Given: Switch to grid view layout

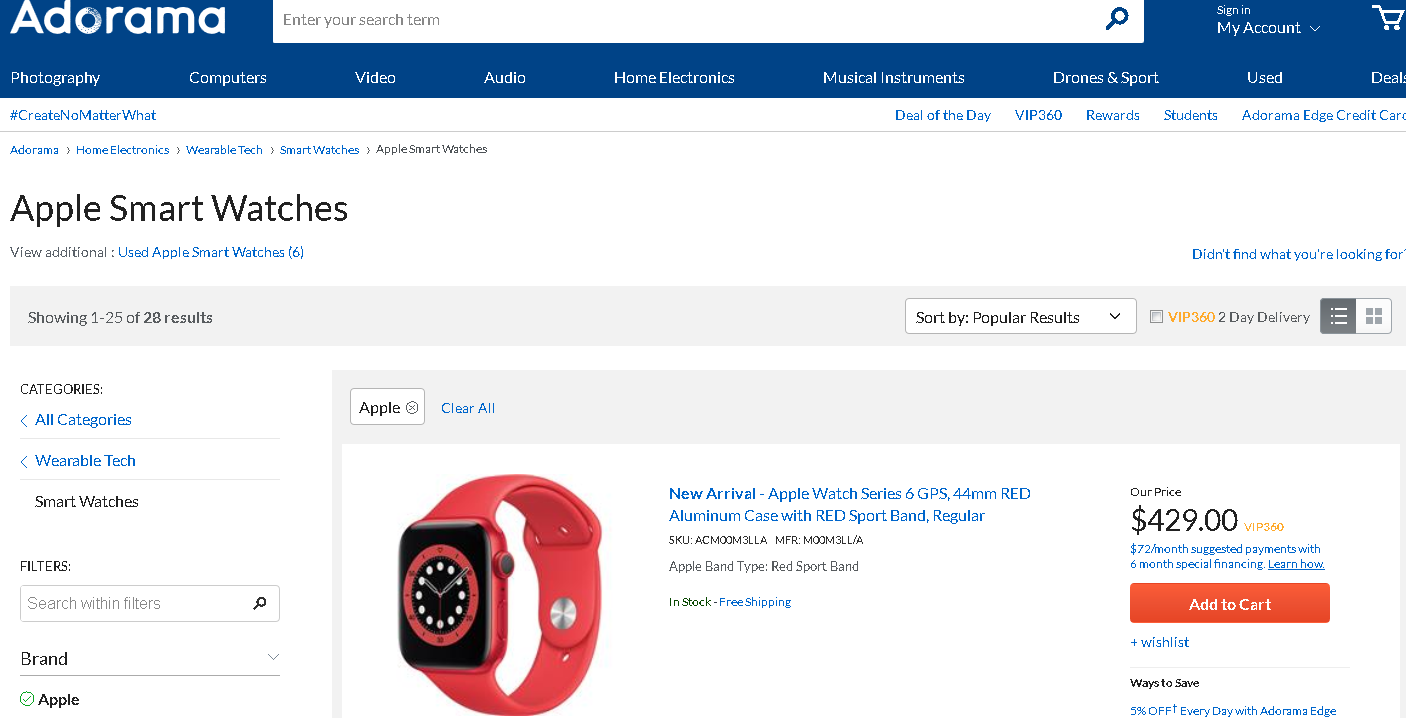Looking at the screenshot, I should (1374, 317).
